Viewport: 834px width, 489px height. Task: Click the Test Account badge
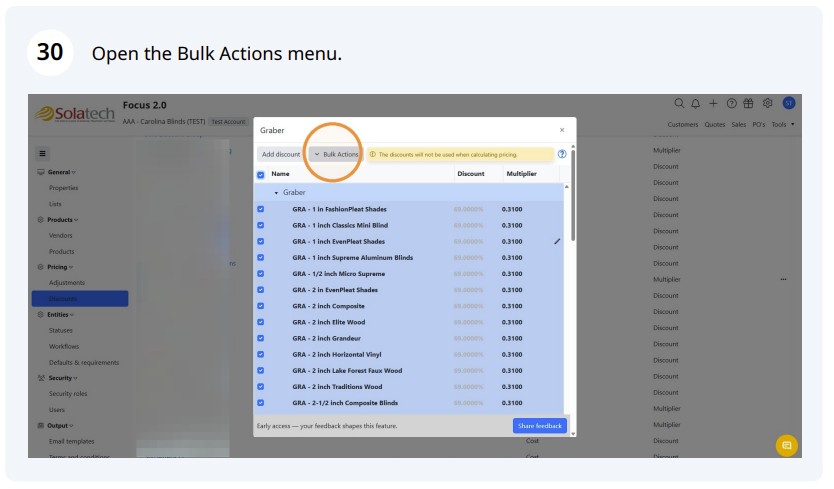point(228,122)
